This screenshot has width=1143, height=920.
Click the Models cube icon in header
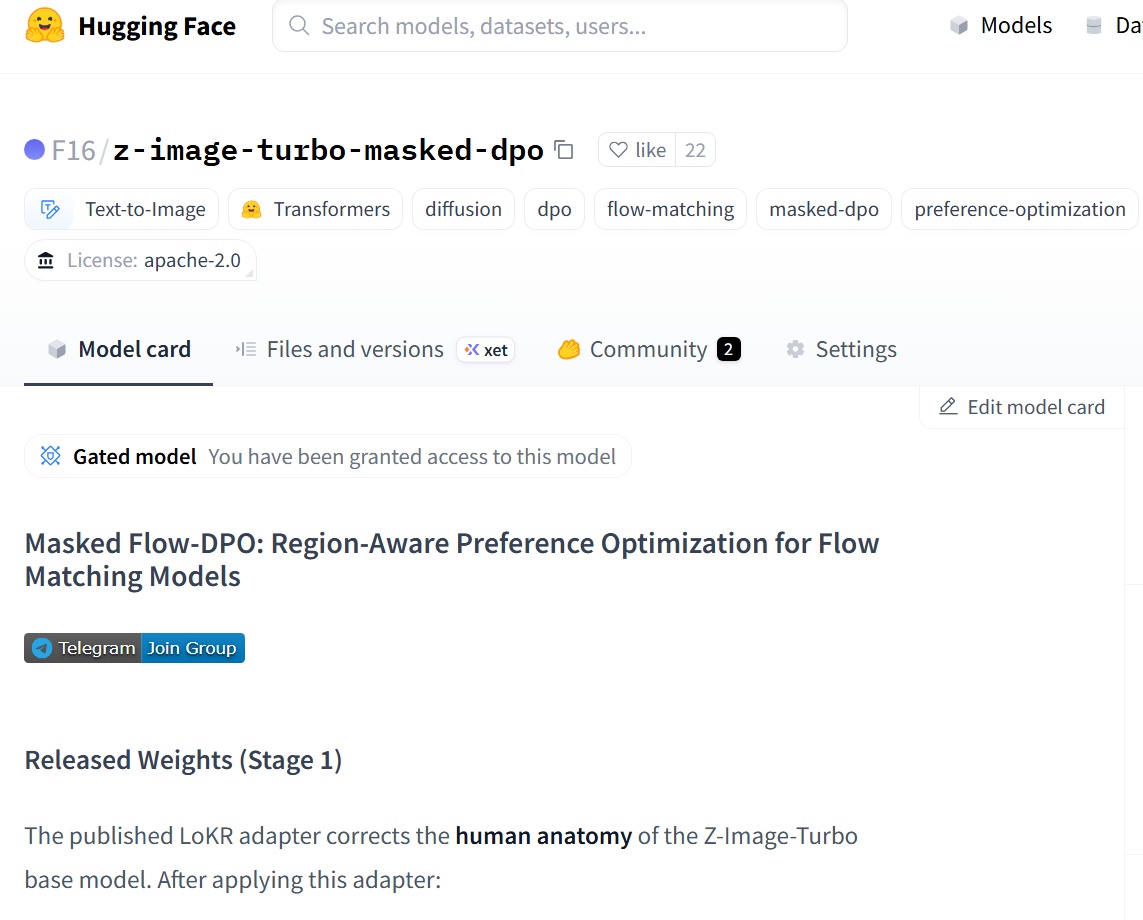959,26
